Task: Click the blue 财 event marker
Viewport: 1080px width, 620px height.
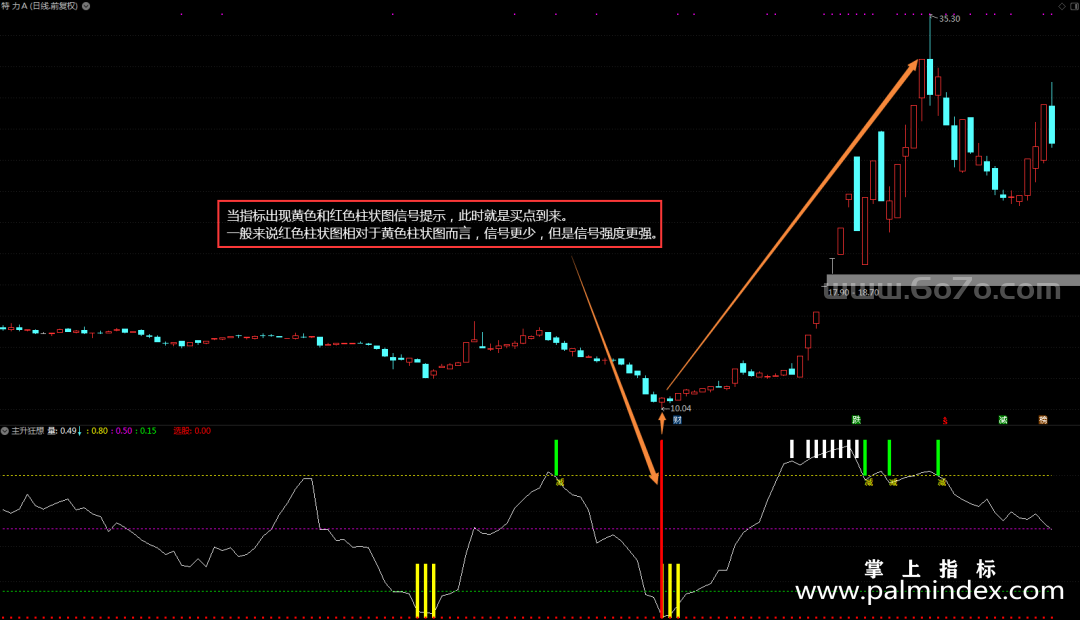Action: [x=677, y=420]
